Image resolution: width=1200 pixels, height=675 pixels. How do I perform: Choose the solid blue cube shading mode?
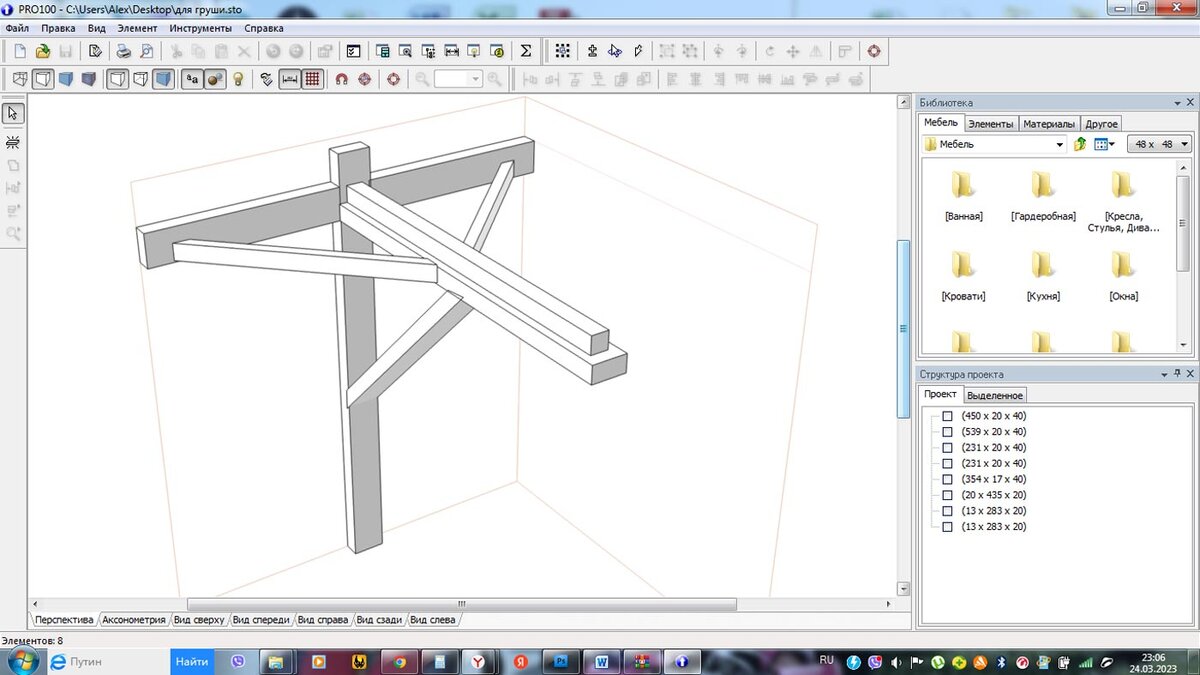(x=66, y=79)
